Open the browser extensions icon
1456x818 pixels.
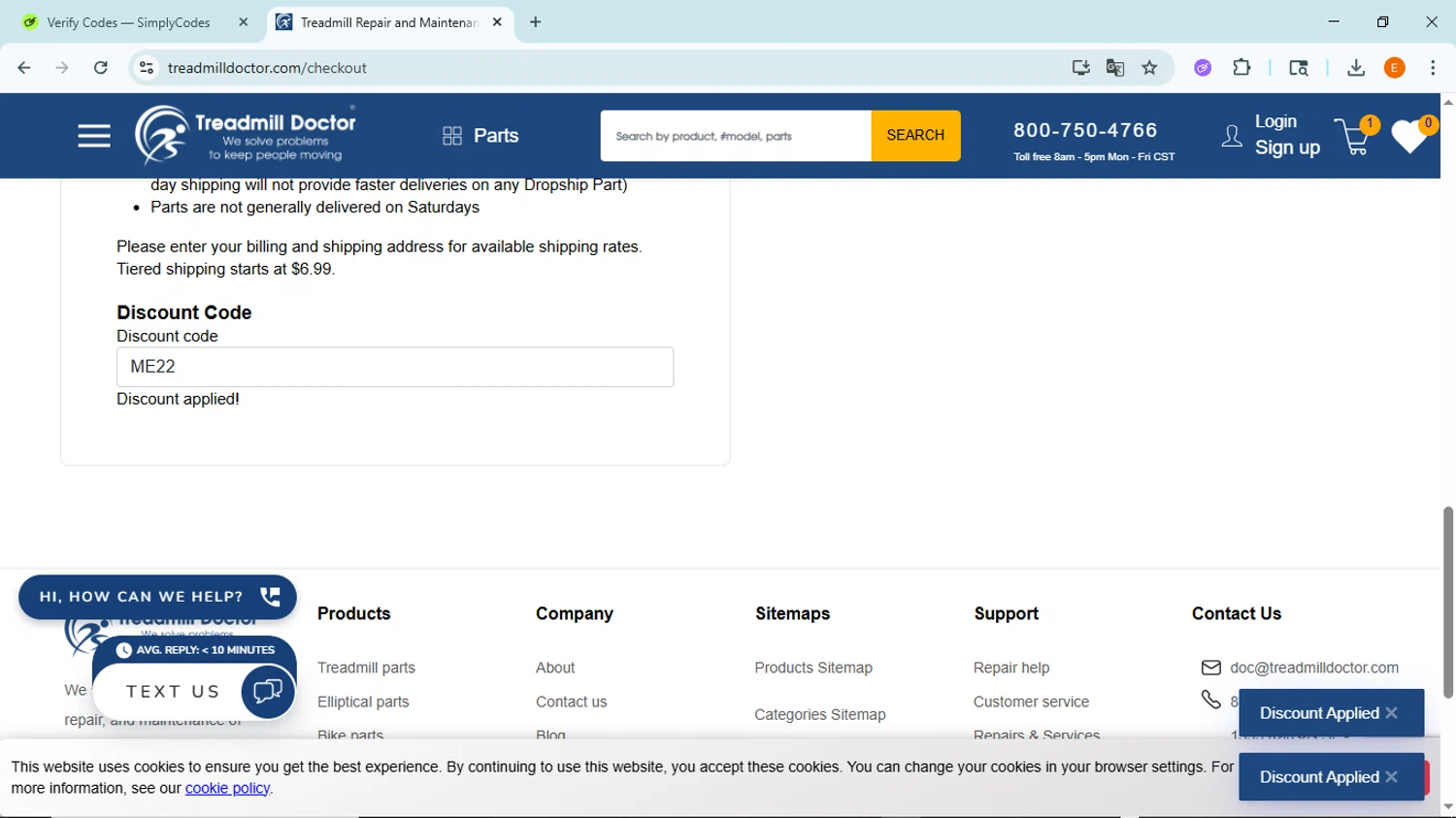point(1241,68)
